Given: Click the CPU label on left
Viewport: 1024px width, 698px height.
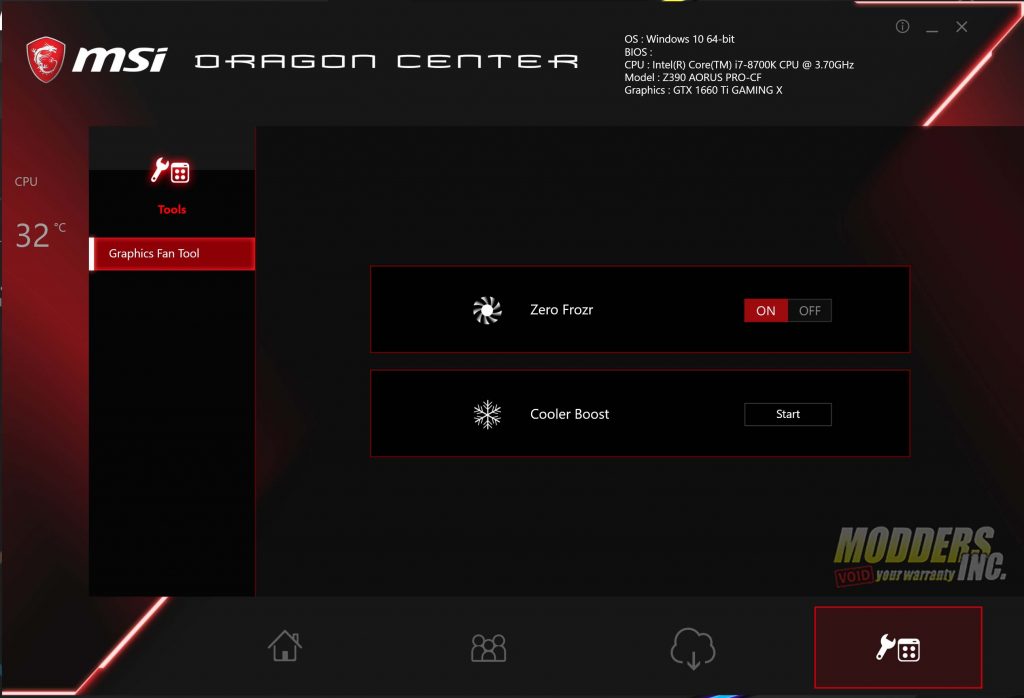Looking at the screenshot, I should [26, 182].
